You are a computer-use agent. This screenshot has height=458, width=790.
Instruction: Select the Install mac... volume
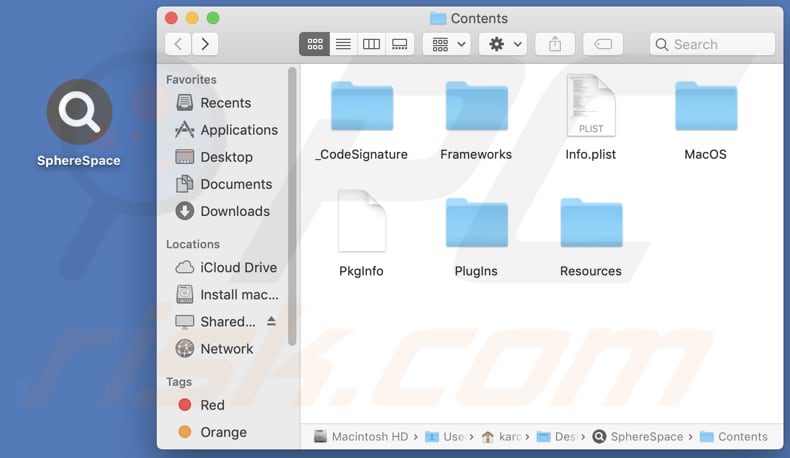click(x=227, y=295)
